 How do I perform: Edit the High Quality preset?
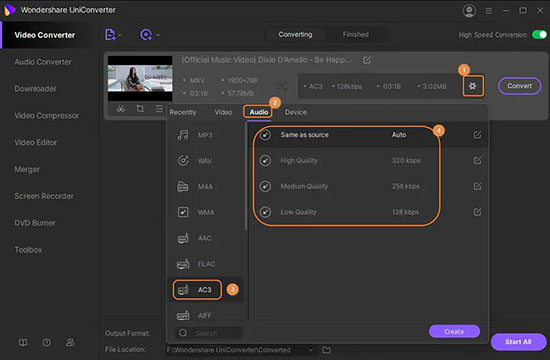pos(477,161)
